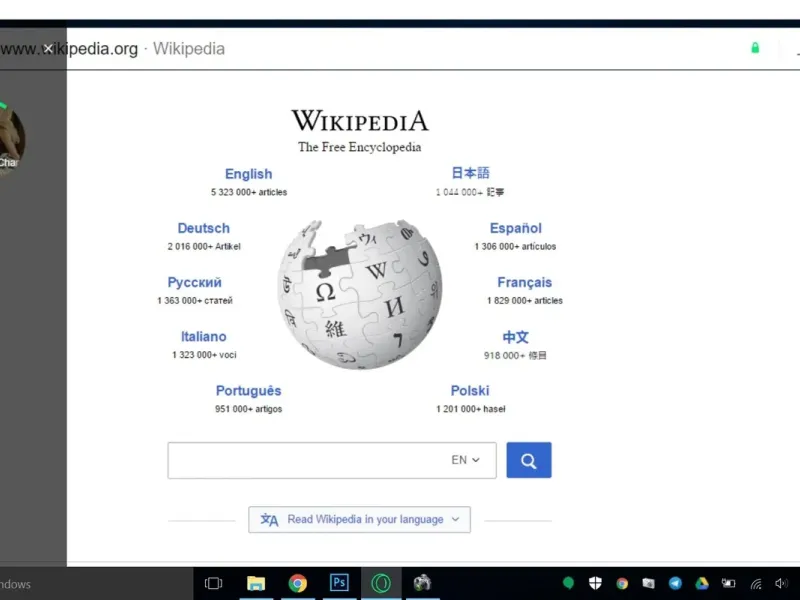Open File Explorer from the taskbar
The image size is (800, 600).
pos(256,583)
